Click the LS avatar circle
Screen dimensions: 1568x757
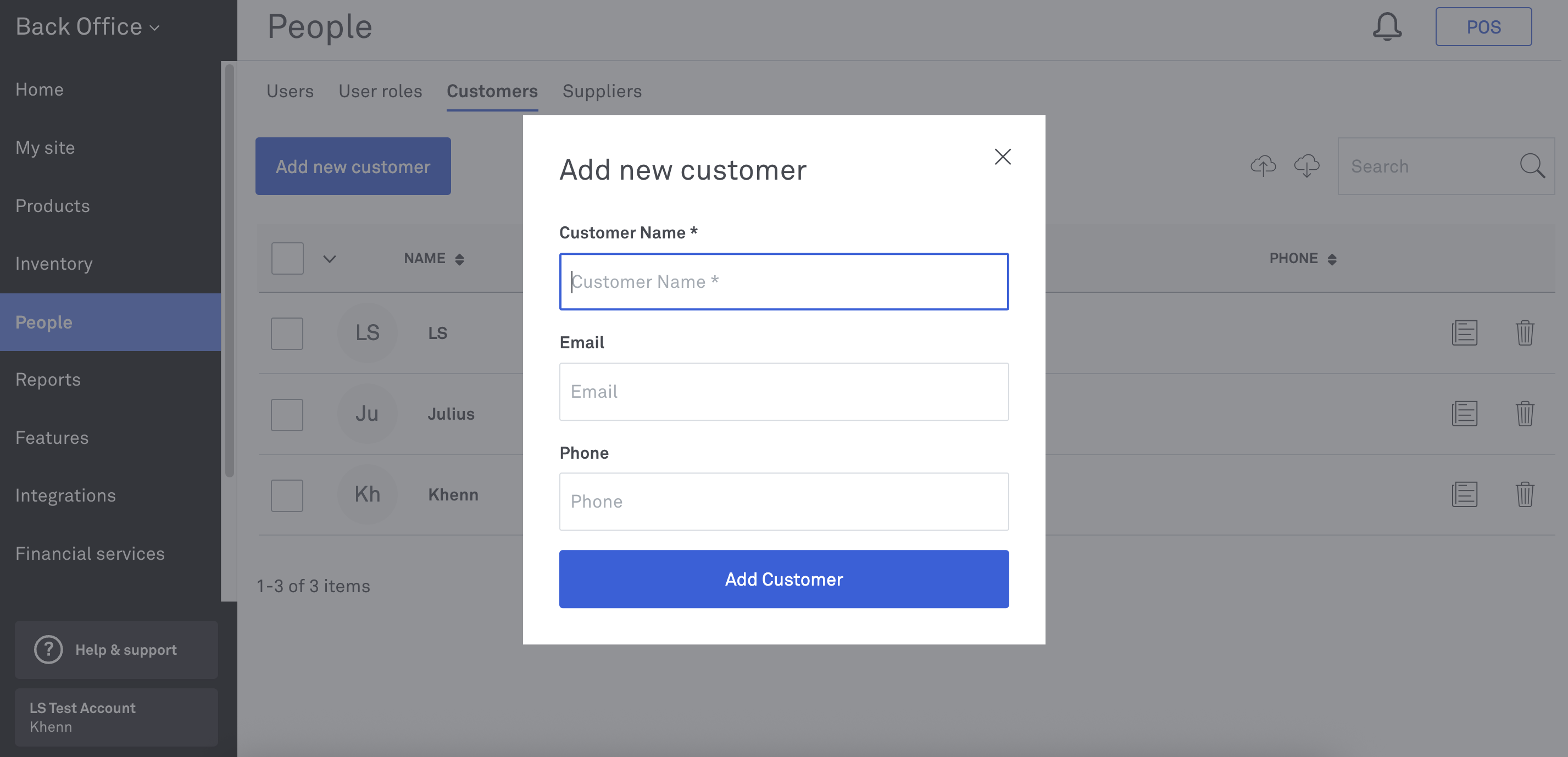367,333
